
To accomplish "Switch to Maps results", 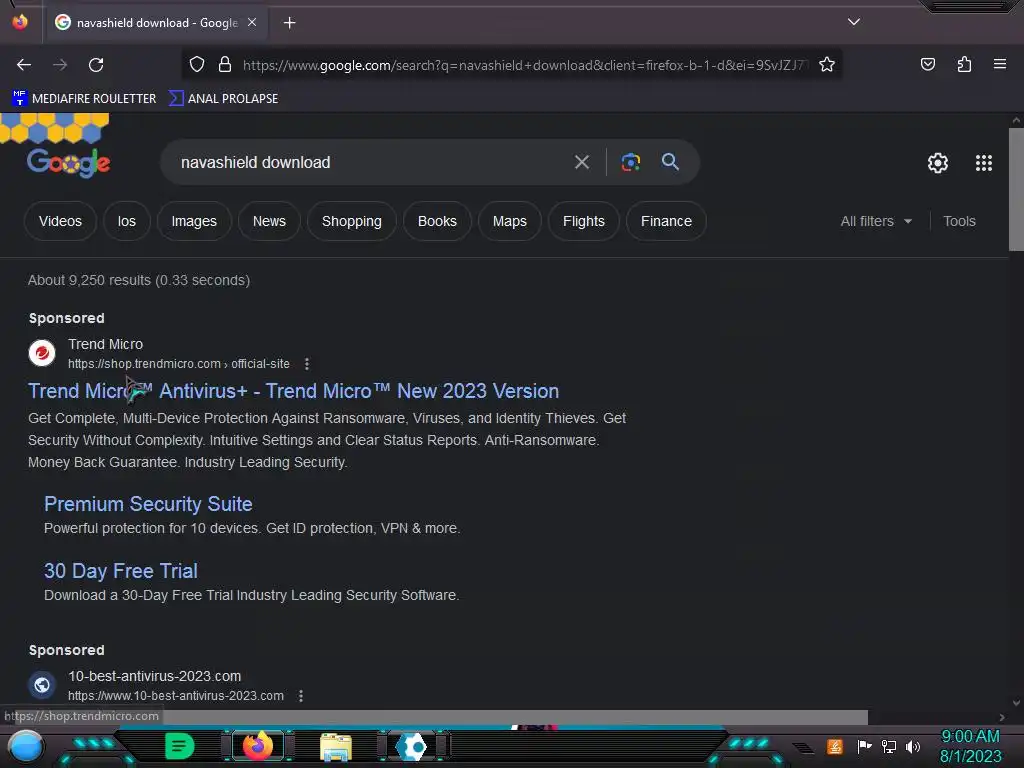I will [x=509, y=221].
